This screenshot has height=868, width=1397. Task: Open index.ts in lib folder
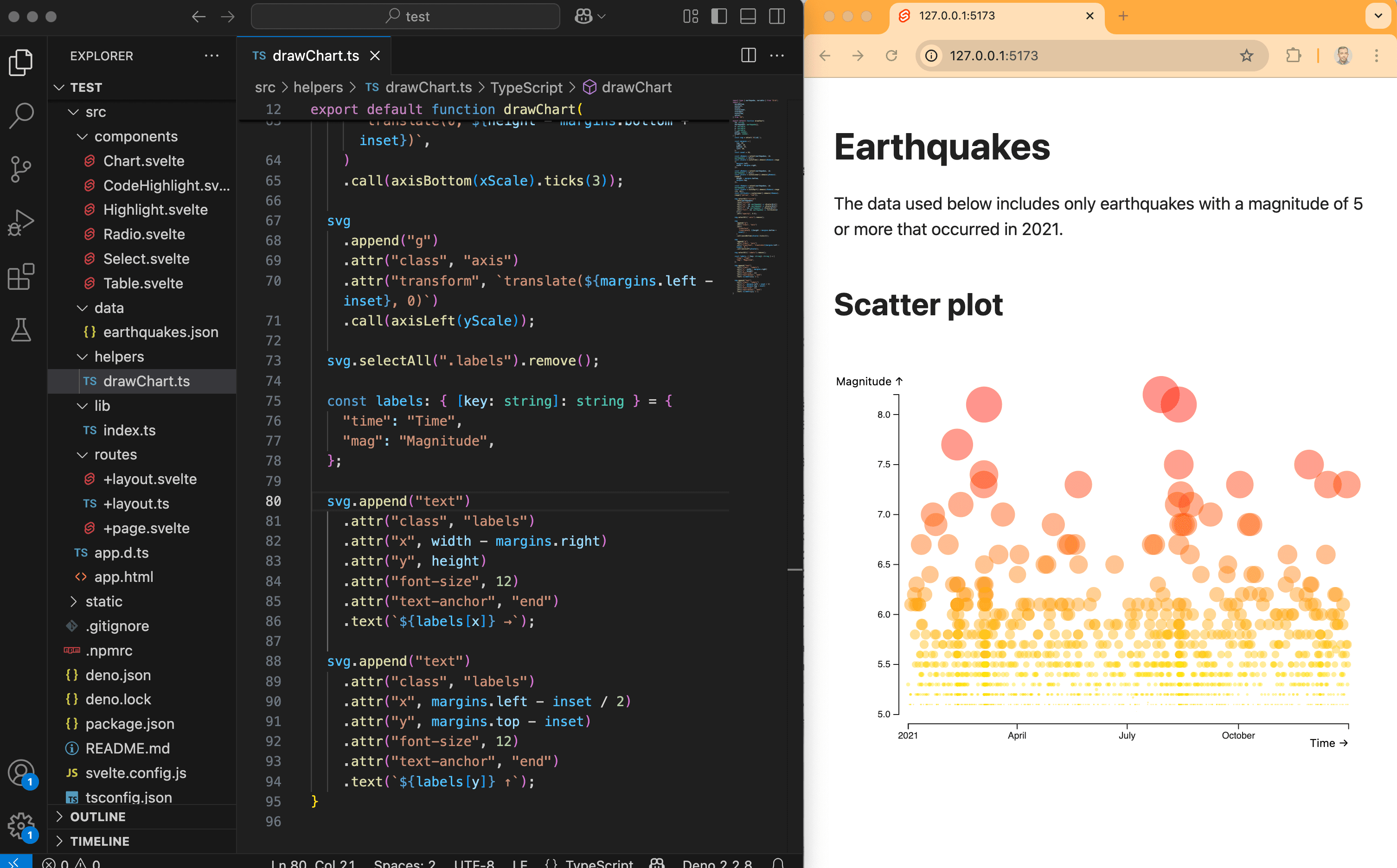tap(142, 430)
